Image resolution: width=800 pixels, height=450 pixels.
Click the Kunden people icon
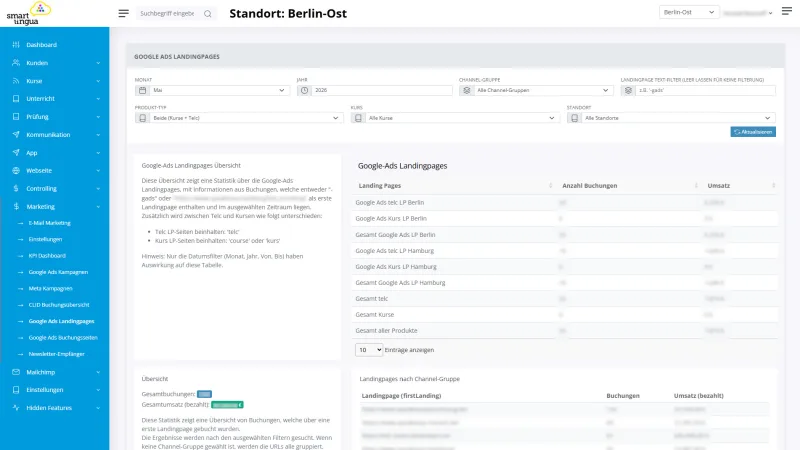(16, 63)
